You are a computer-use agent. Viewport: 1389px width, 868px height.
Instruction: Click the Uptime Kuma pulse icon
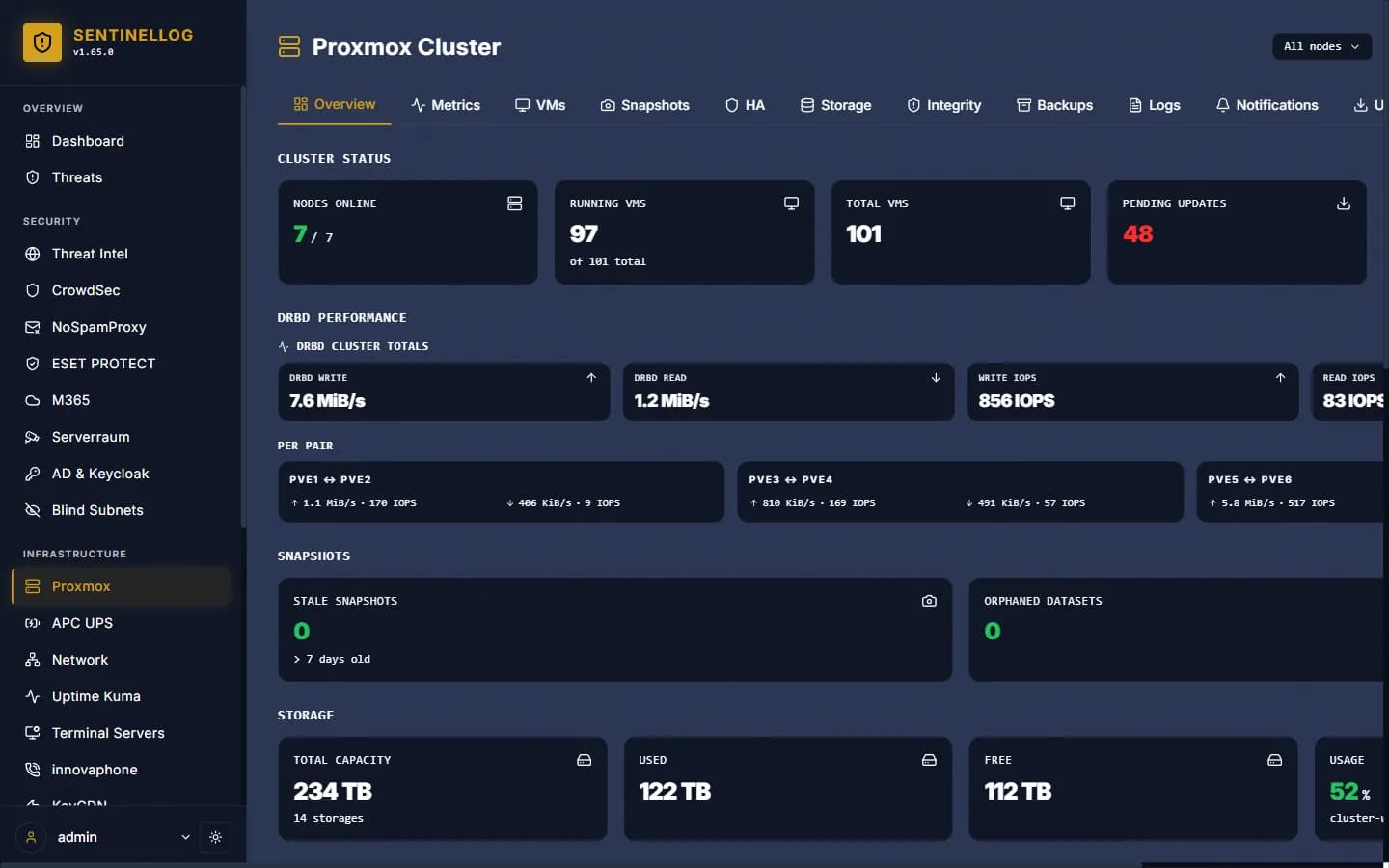coord(32,696)
